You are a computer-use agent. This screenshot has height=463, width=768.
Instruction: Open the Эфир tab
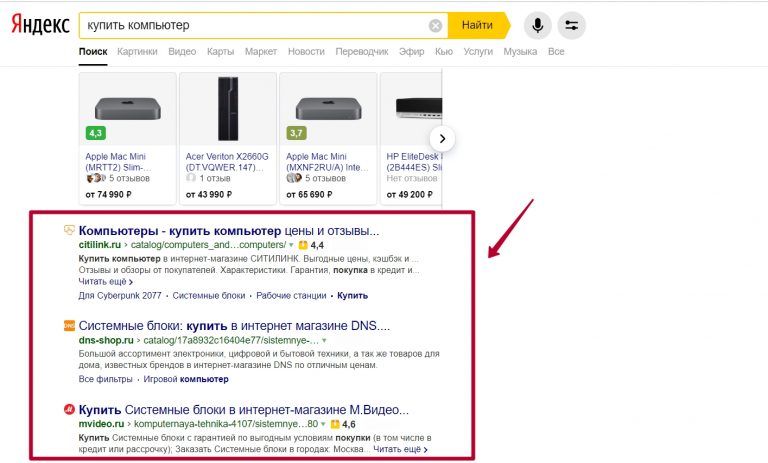(411, 51)
